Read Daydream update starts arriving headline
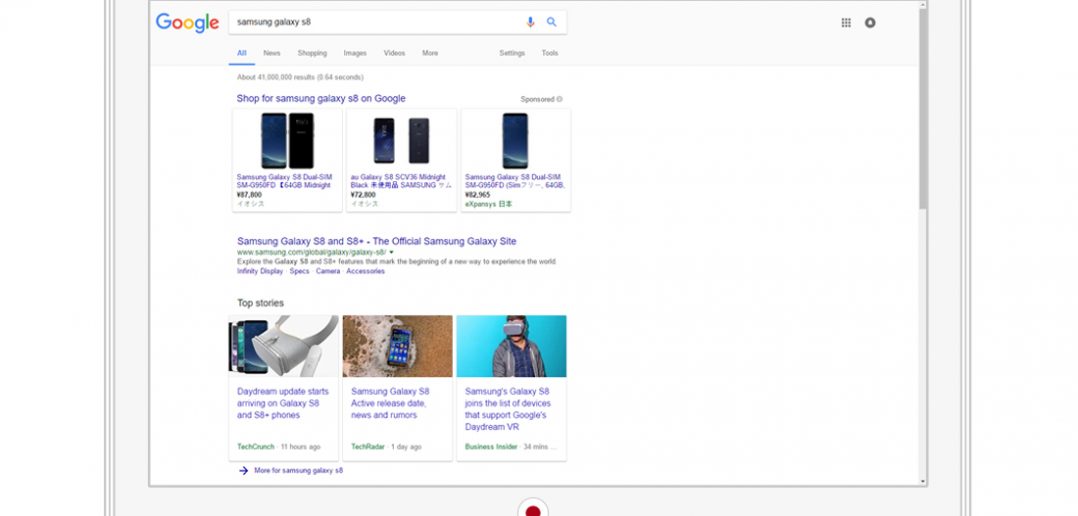 [283, 403]
